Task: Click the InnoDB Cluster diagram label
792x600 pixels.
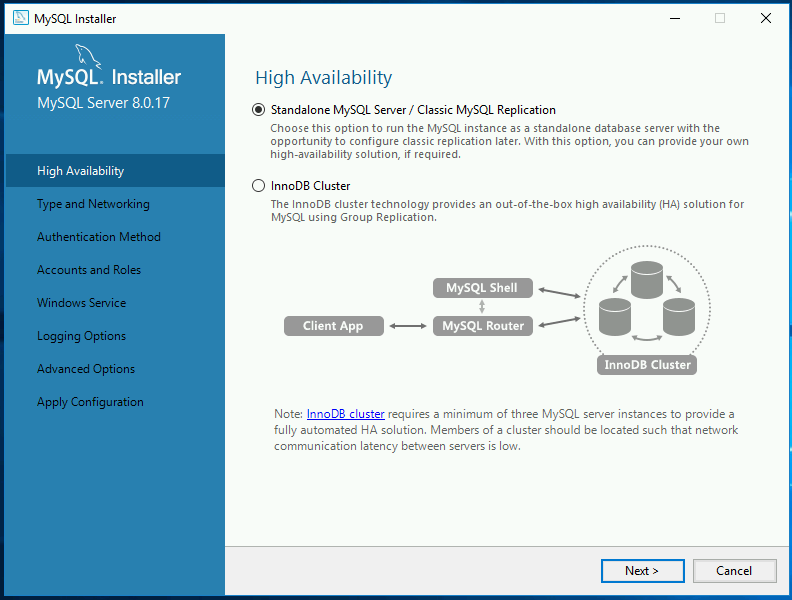Action: (x=647, y=365)
